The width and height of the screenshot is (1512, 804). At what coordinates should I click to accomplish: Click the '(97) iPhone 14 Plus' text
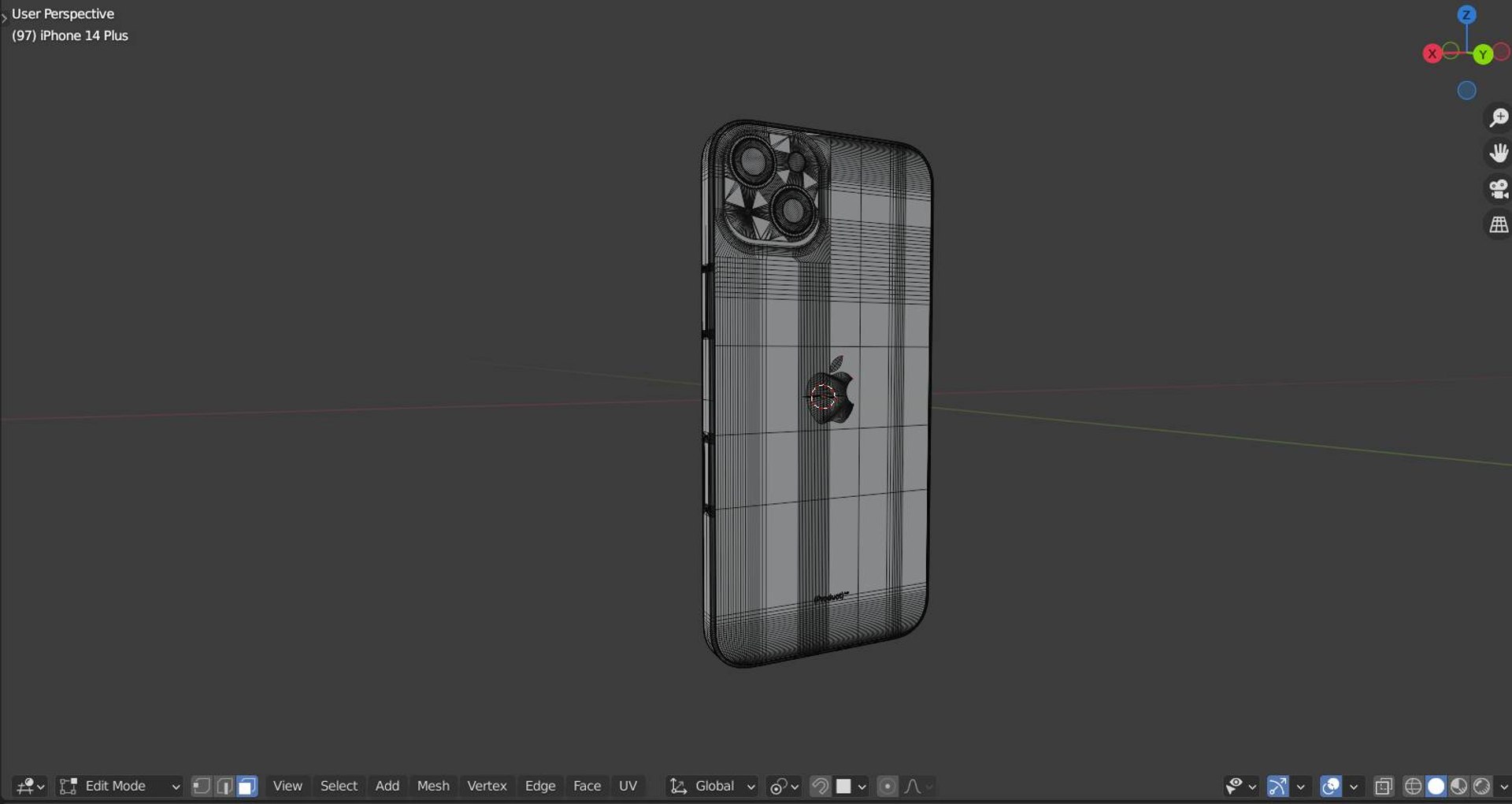pyautogui.click(x=69, y=35)
